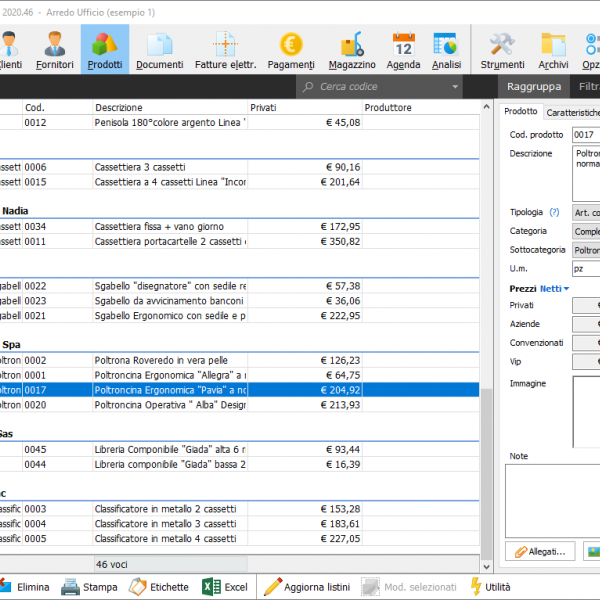Screen dimensions: 600x600
Task: Sort by the Privati column header
Action: click(305, 108)
